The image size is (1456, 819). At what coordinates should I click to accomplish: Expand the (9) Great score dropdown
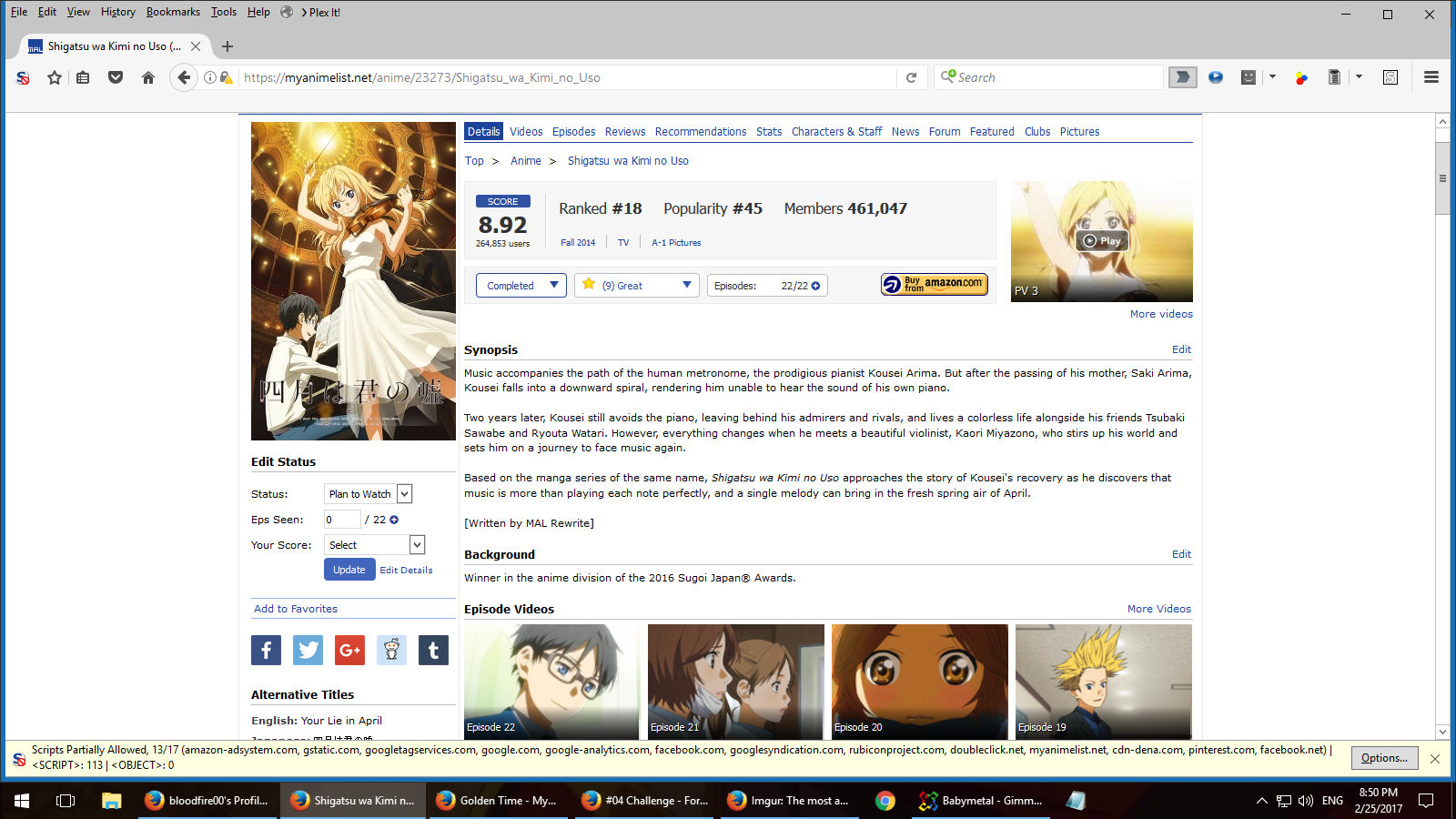click(636, 286)
